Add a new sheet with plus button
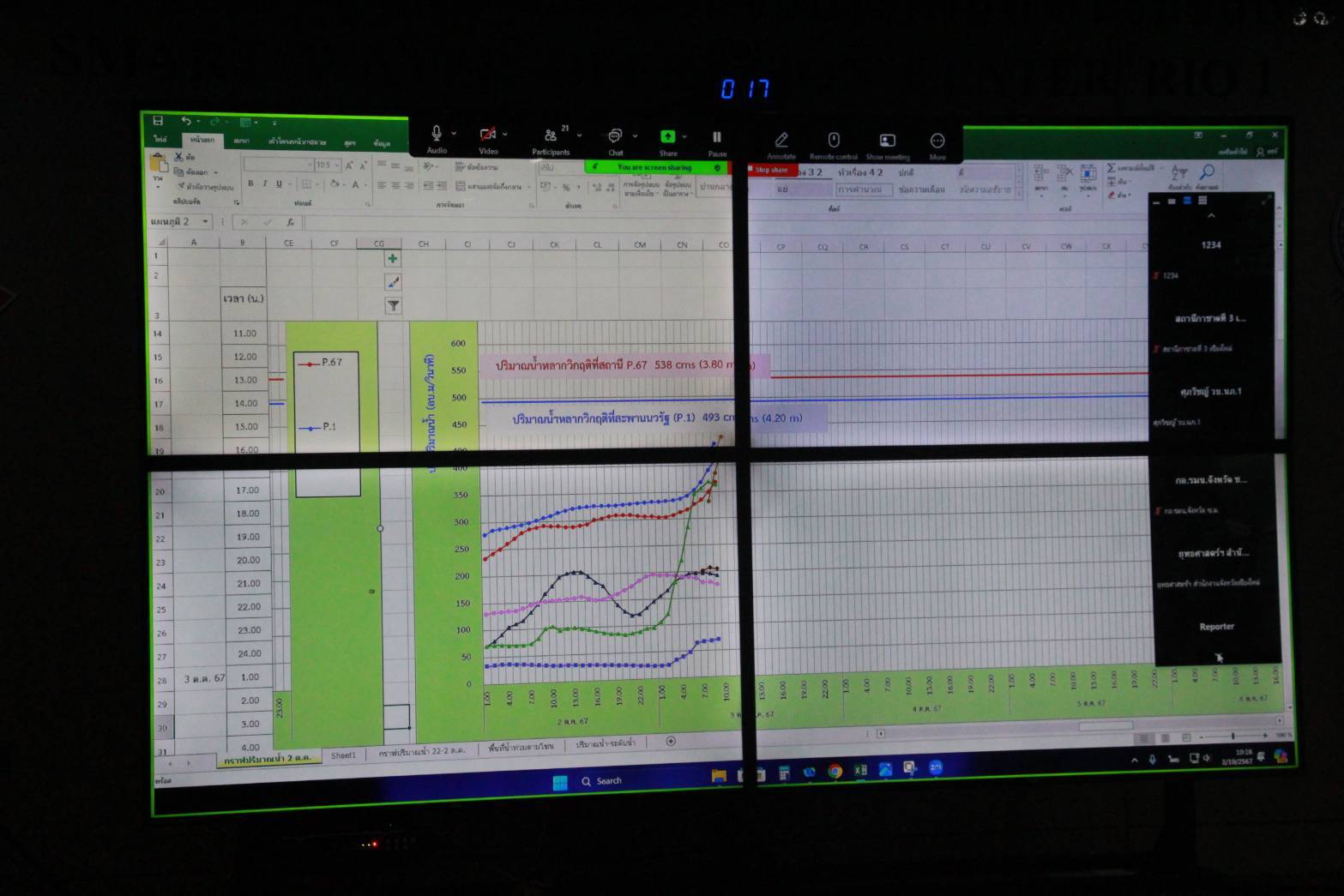Viewport: 1344px width, 896px height. point(671,741)
